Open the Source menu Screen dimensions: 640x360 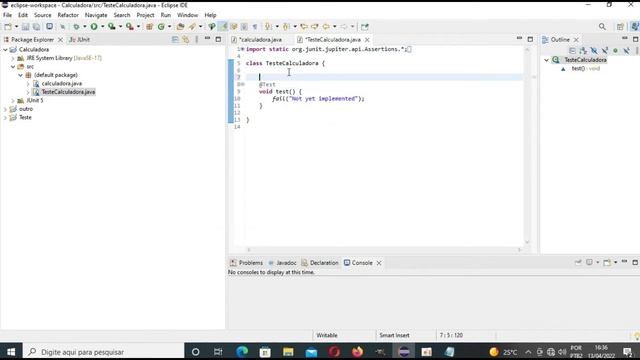click(42, 15)
